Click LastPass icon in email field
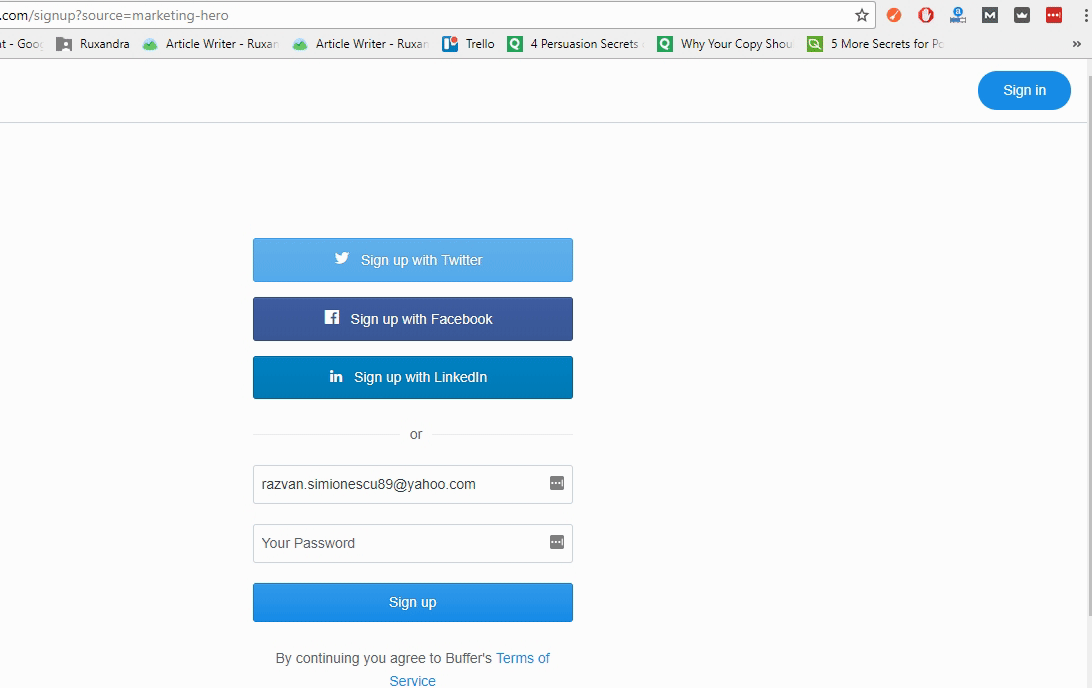 click(556, 483)
